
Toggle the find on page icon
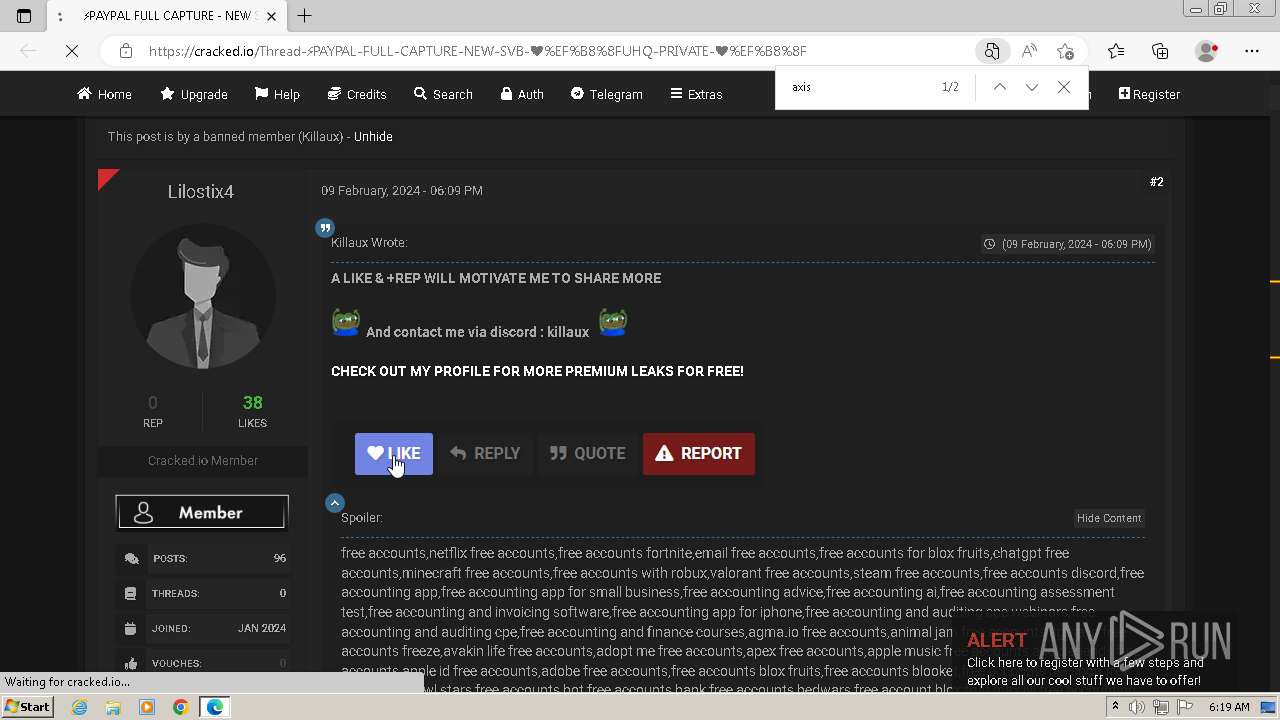click(x=991, y=51)
